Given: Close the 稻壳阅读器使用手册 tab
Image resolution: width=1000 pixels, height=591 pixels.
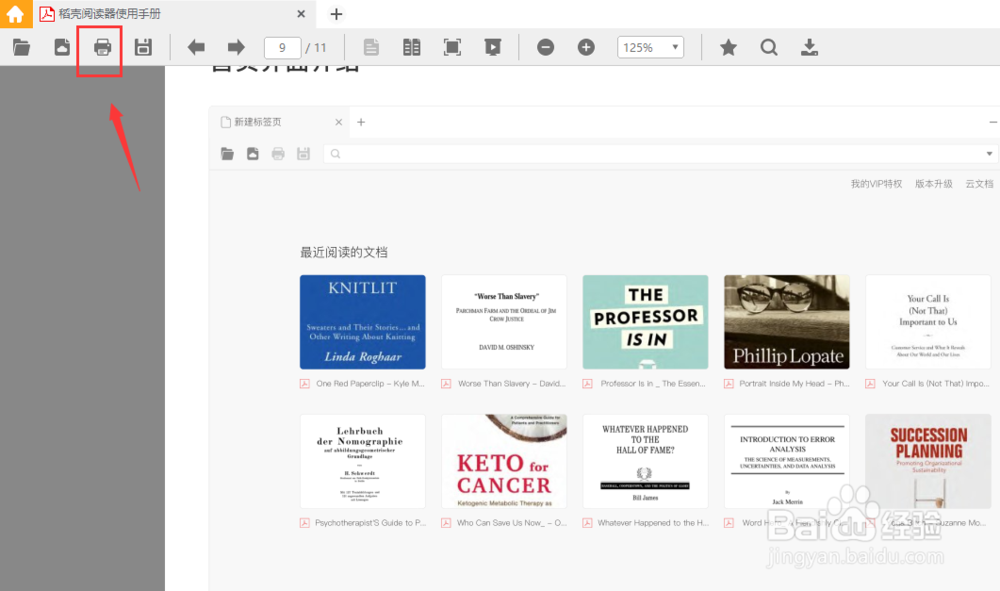Looking at the screenshot, I should [x=301, y=14].
